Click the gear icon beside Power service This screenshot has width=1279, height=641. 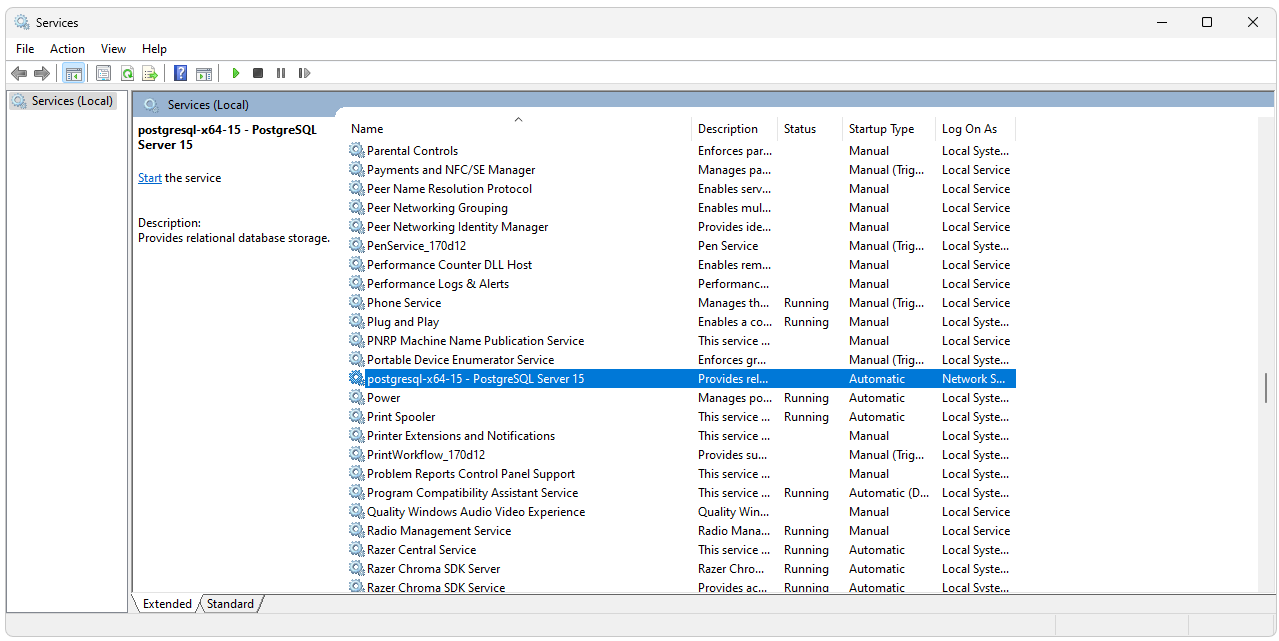pyautogui.click(x=357, y=398)
